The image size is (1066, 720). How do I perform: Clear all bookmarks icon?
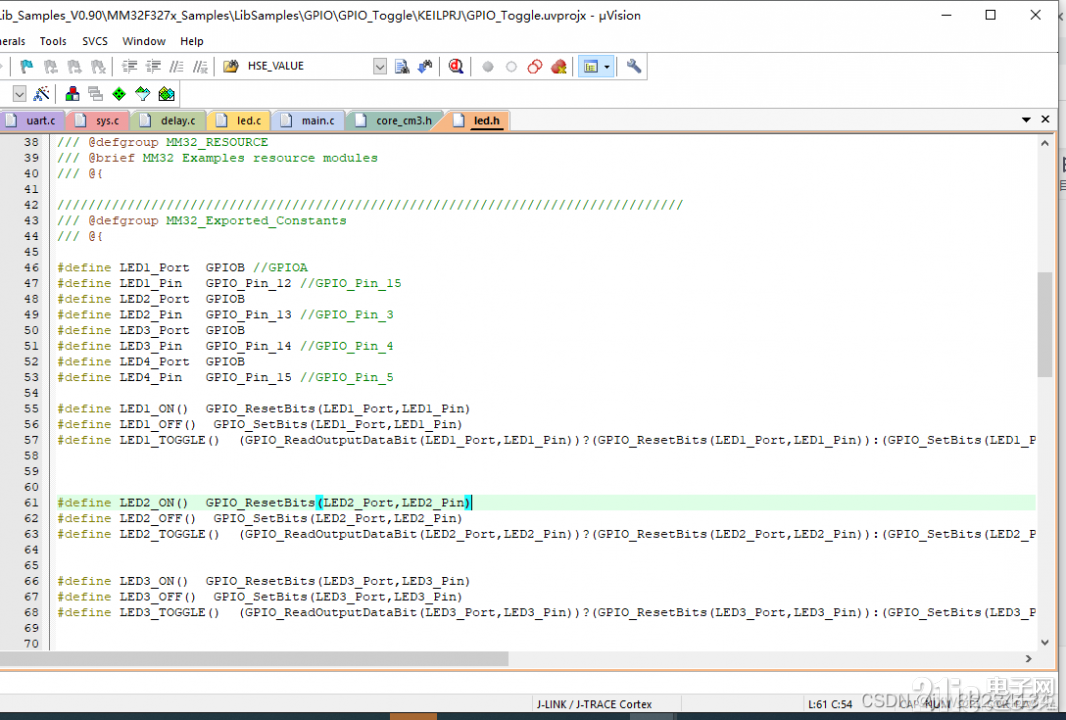coord(98,67)
